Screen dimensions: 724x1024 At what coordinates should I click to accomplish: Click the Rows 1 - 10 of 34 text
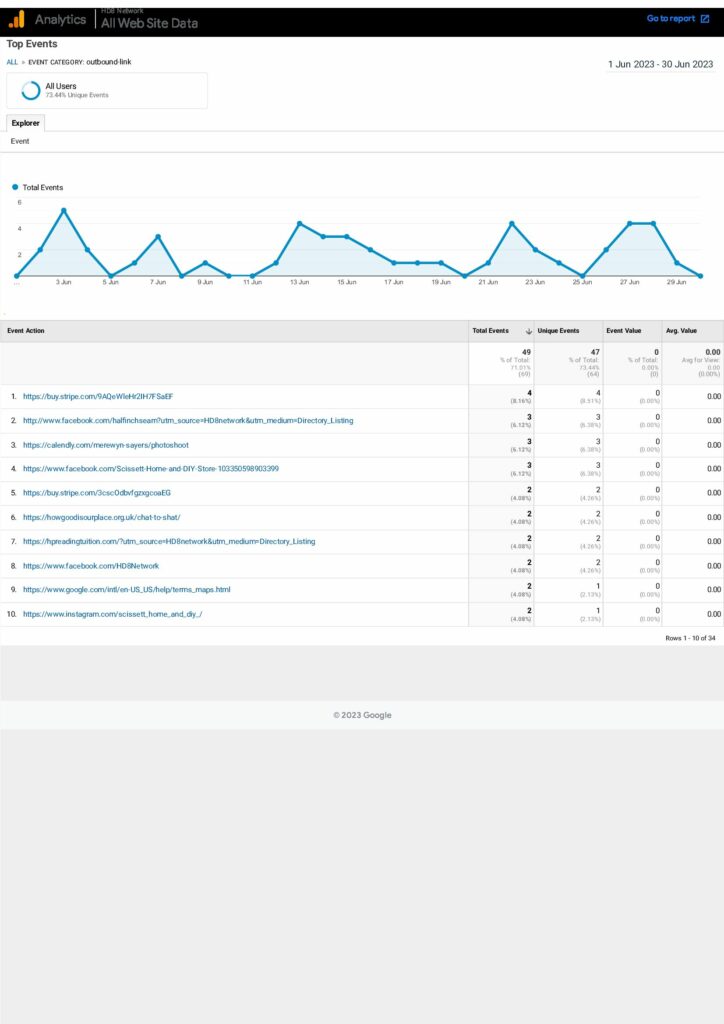pyautogui.click(x=690, y=637)
